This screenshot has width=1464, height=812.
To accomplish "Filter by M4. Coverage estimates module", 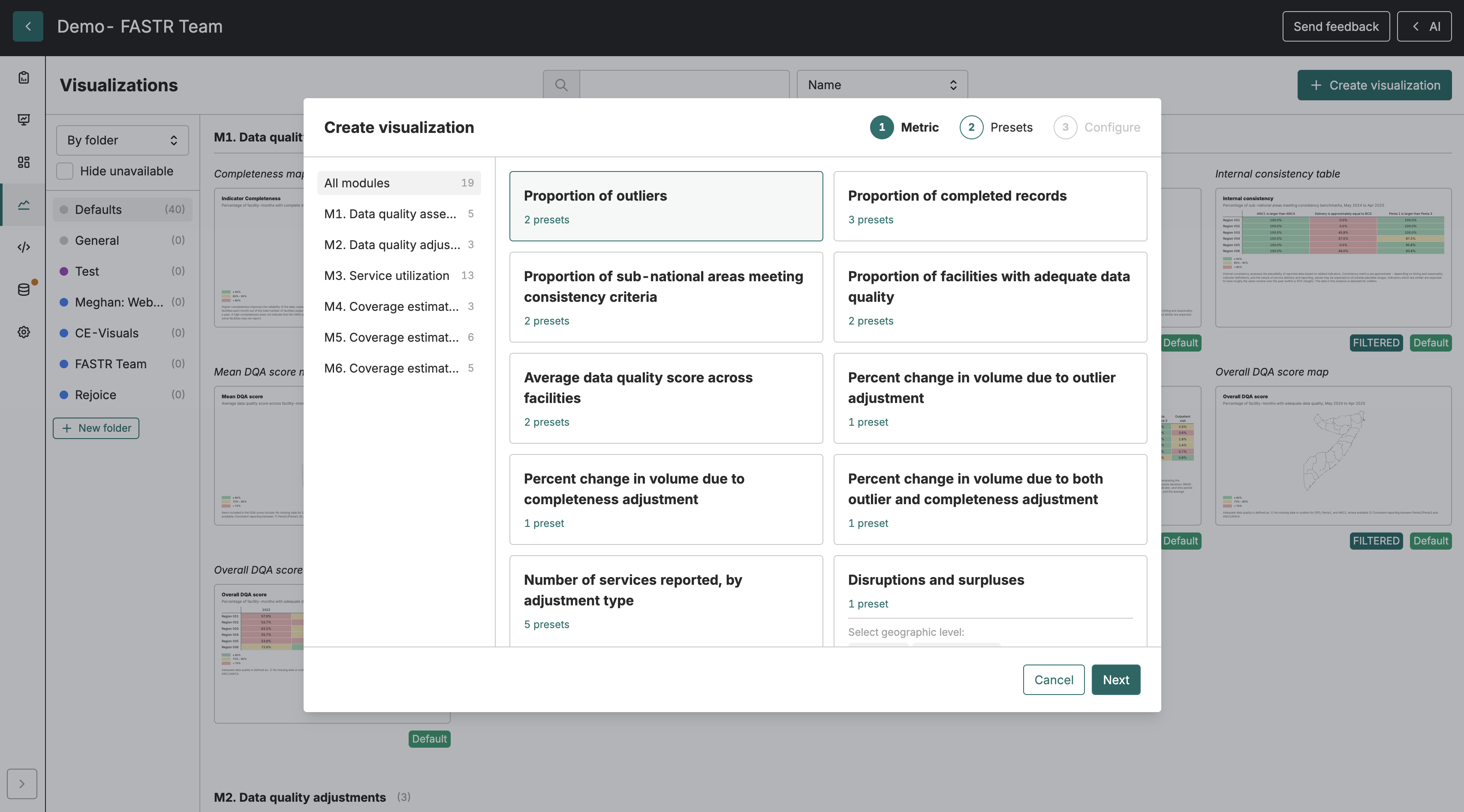I will (x=399, y=306).
